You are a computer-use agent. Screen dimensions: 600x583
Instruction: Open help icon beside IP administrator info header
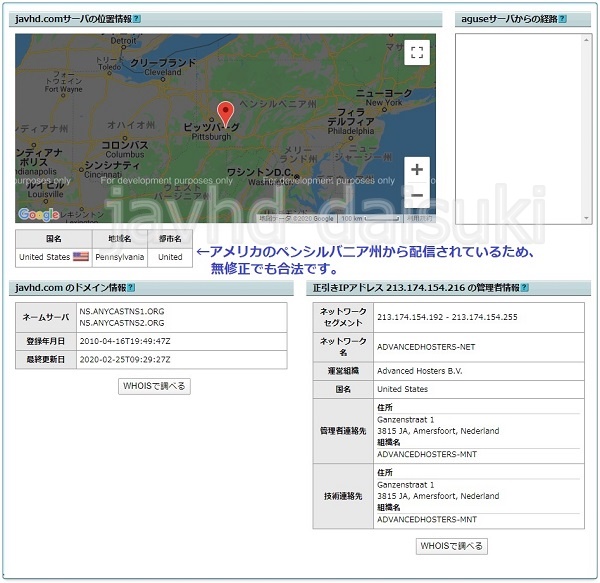pyautogui.click(x=525, y=287)
